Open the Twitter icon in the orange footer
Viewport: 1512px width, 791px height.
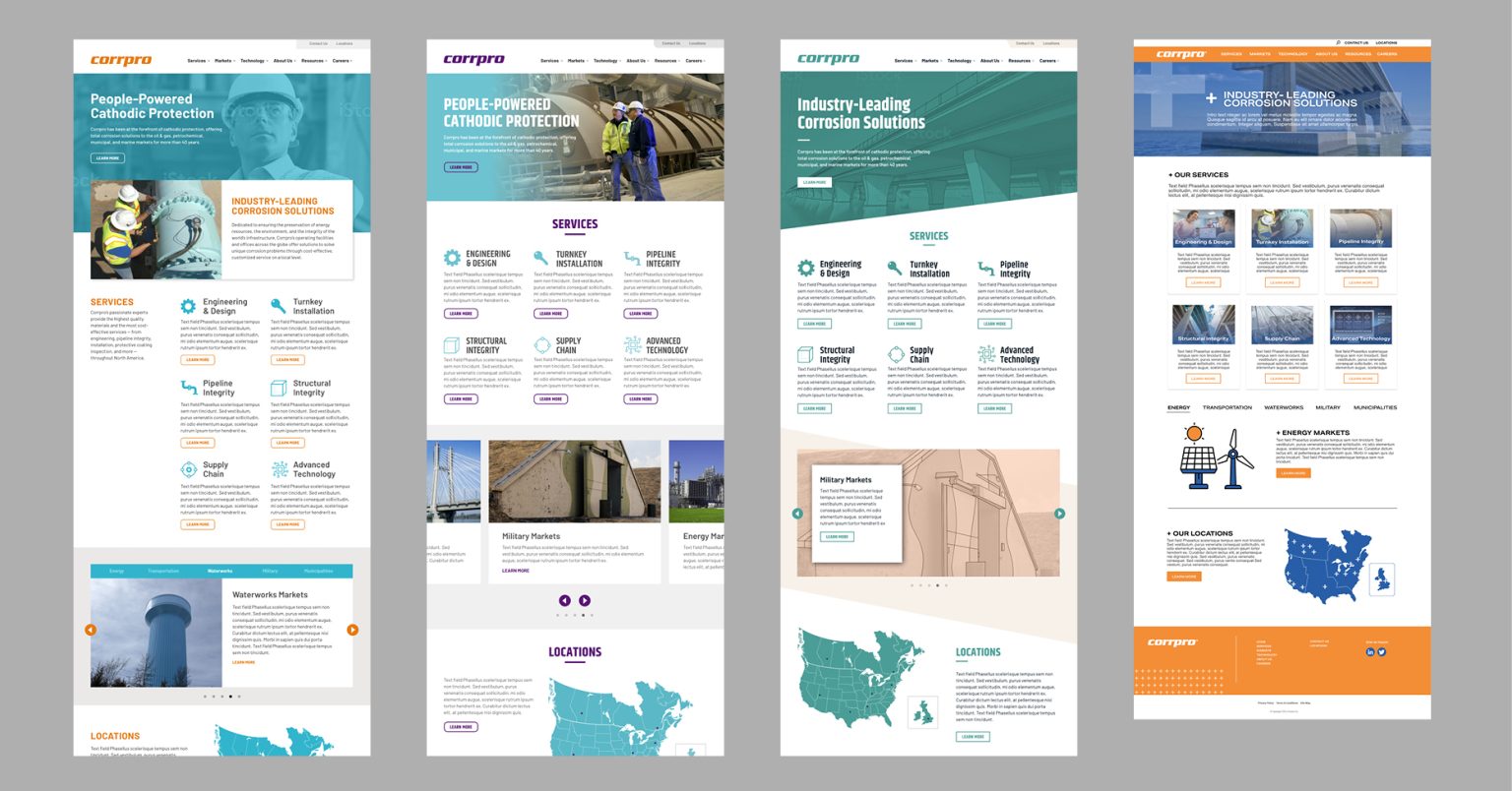[1381, 651]
